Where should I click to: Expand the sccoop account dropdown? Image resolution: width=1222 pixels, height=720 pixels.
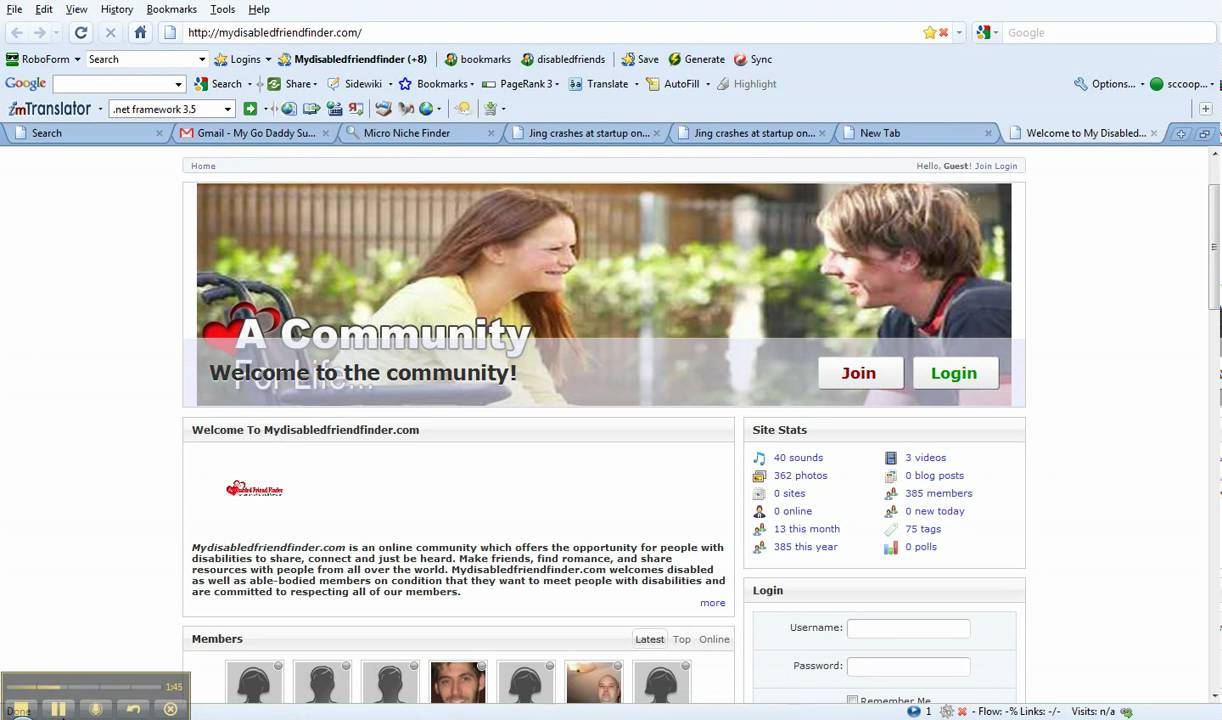click(x=1214, y=84)
